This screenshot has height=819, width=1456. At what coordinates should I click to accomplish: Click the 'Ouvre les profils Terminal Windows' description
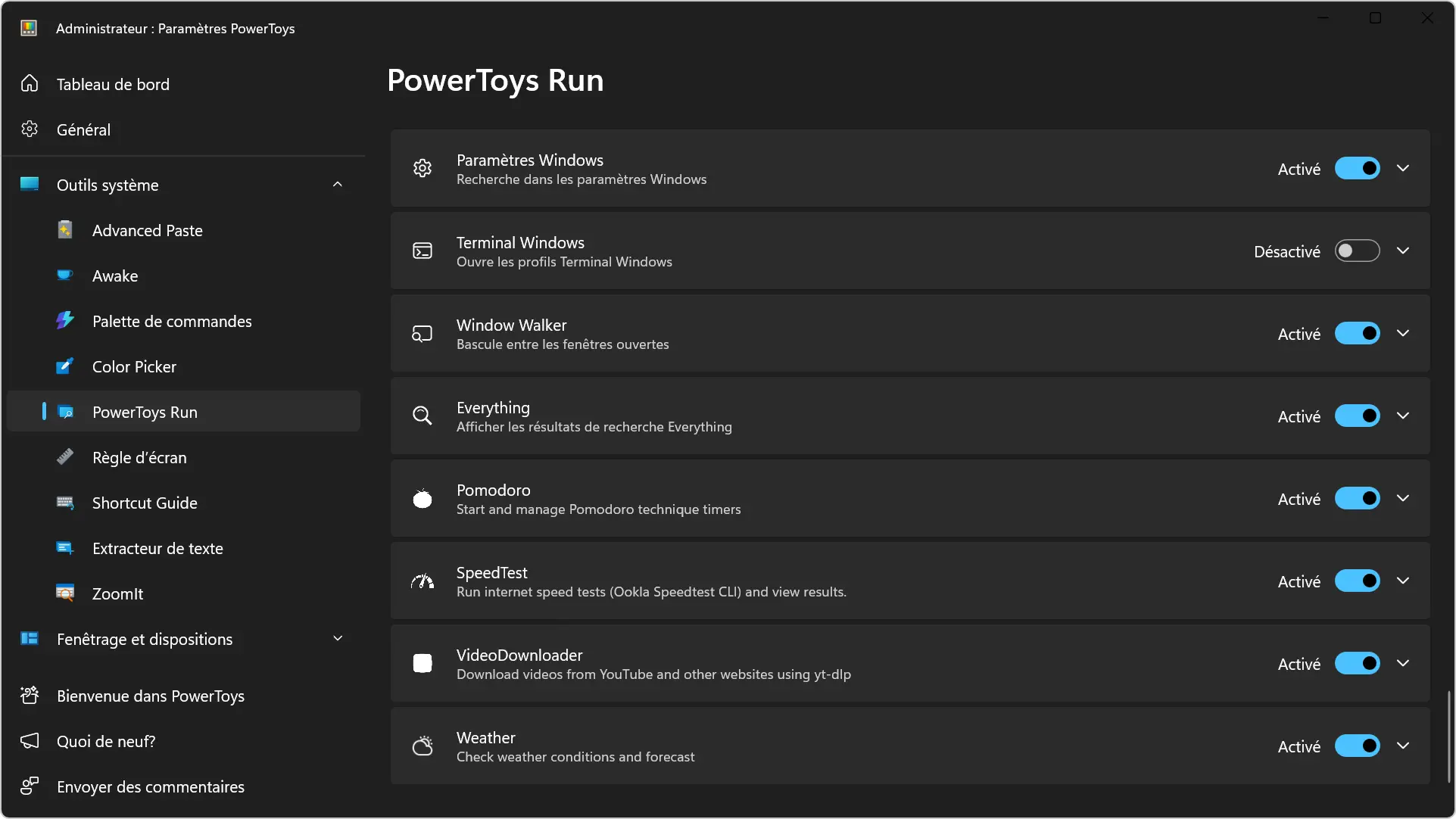click(564, 262)
